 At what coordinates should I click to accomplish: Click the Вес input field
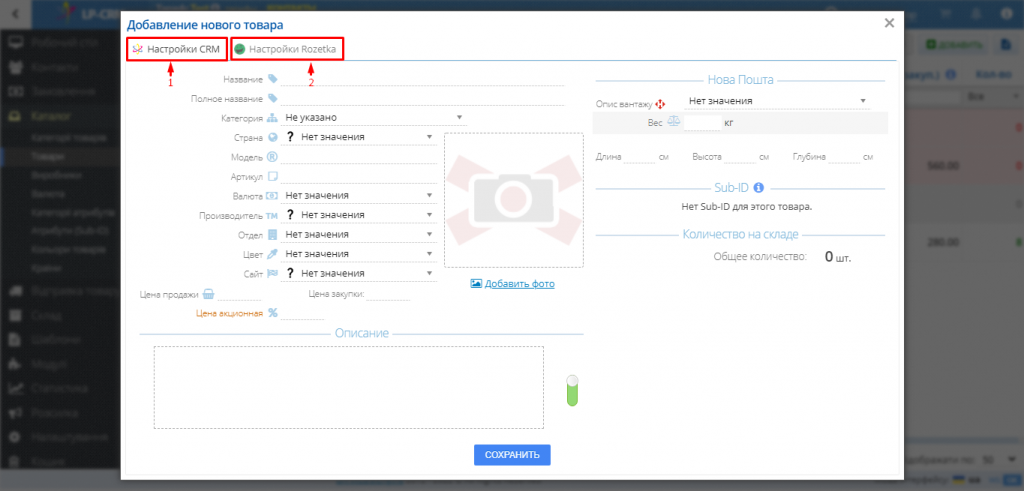click(x=702, y=122)
